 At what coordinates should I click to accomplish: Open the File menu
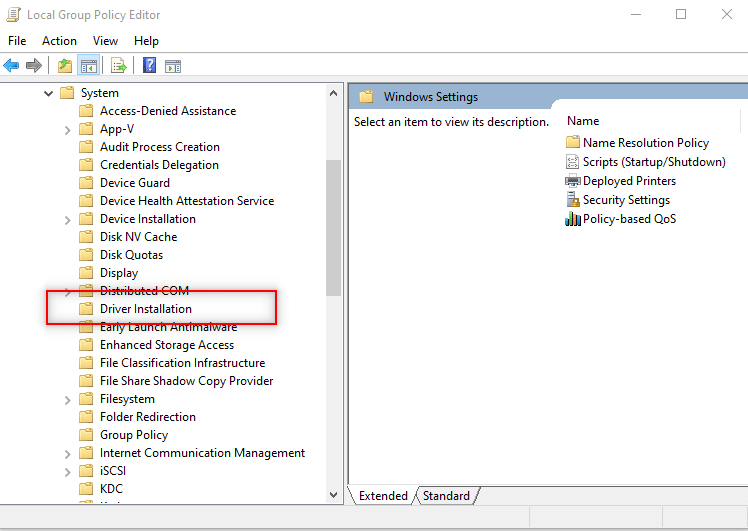coord(17,41)
